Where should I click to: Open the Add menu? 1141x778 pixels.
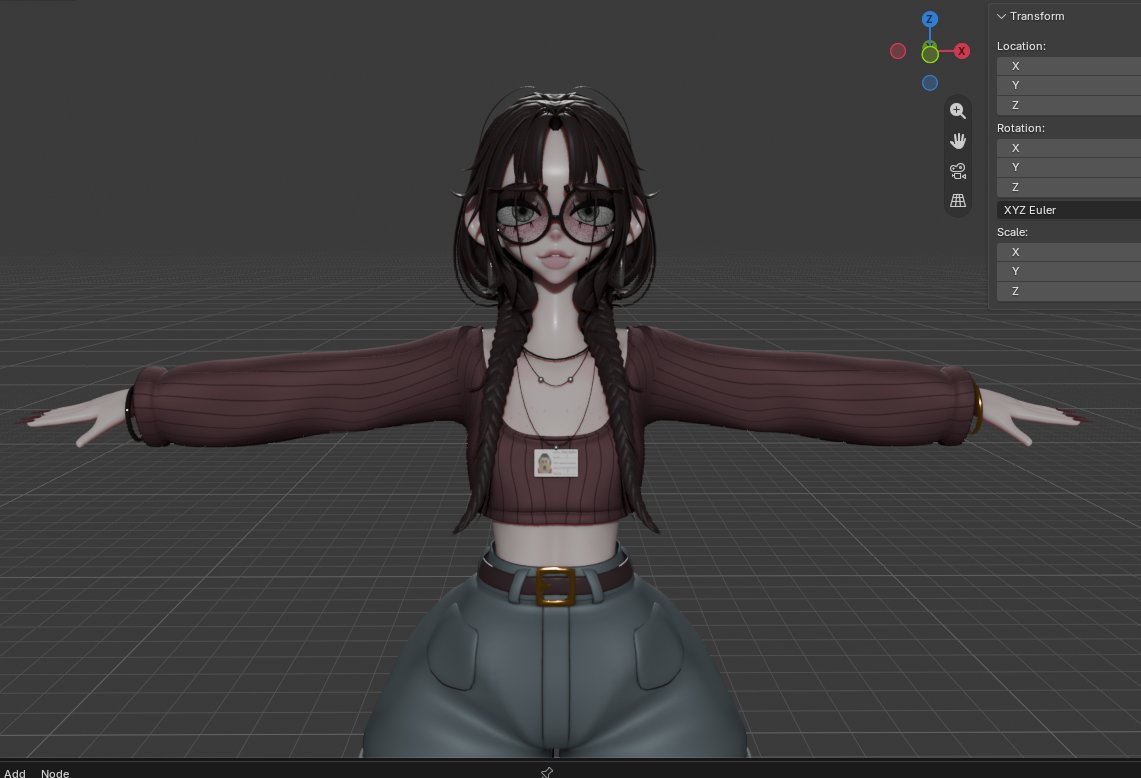pyautogui.click(x=15, y=773)
